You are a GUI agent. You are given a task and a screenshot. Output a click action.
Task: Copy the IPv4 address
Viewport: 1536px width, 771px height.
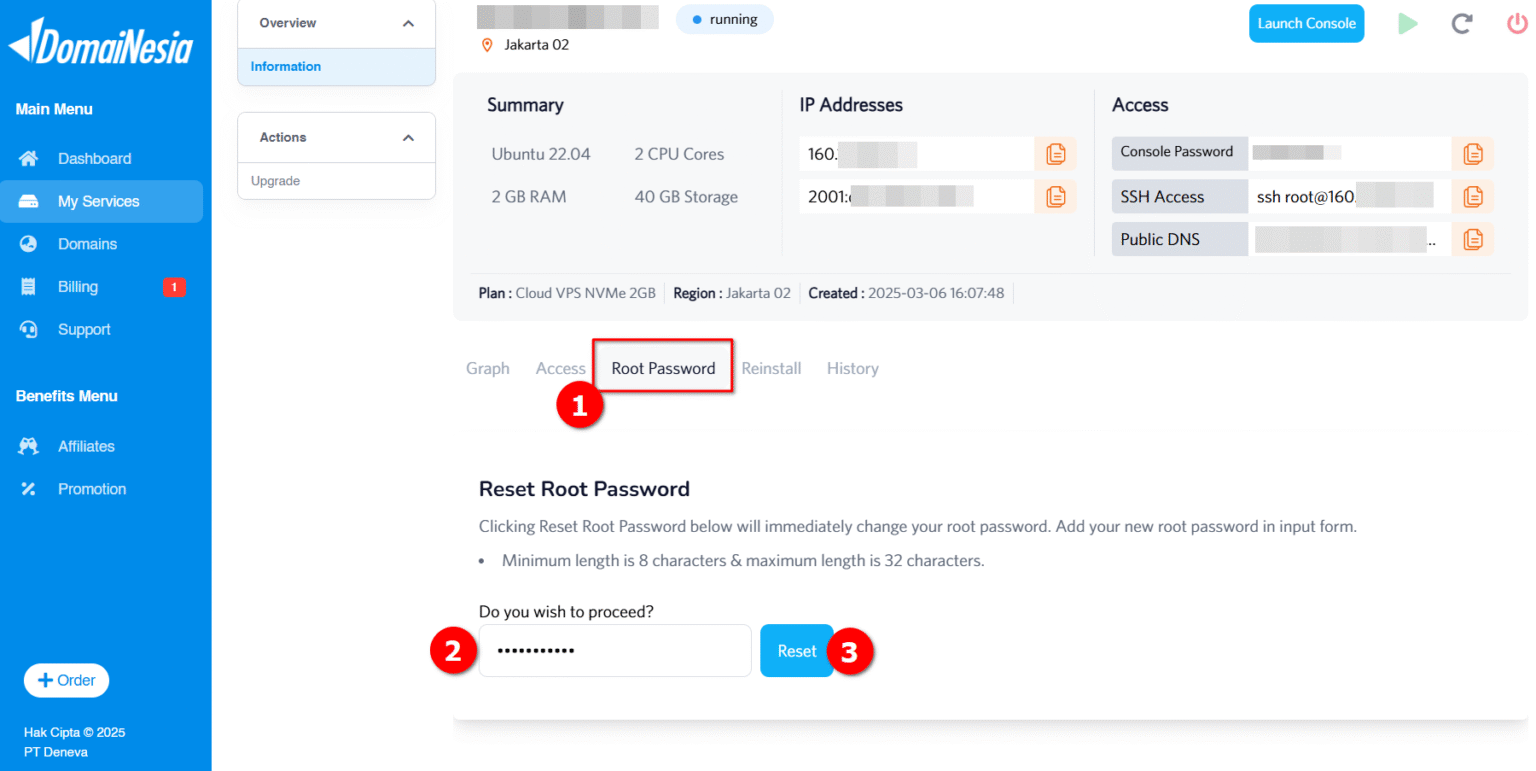1055,153
